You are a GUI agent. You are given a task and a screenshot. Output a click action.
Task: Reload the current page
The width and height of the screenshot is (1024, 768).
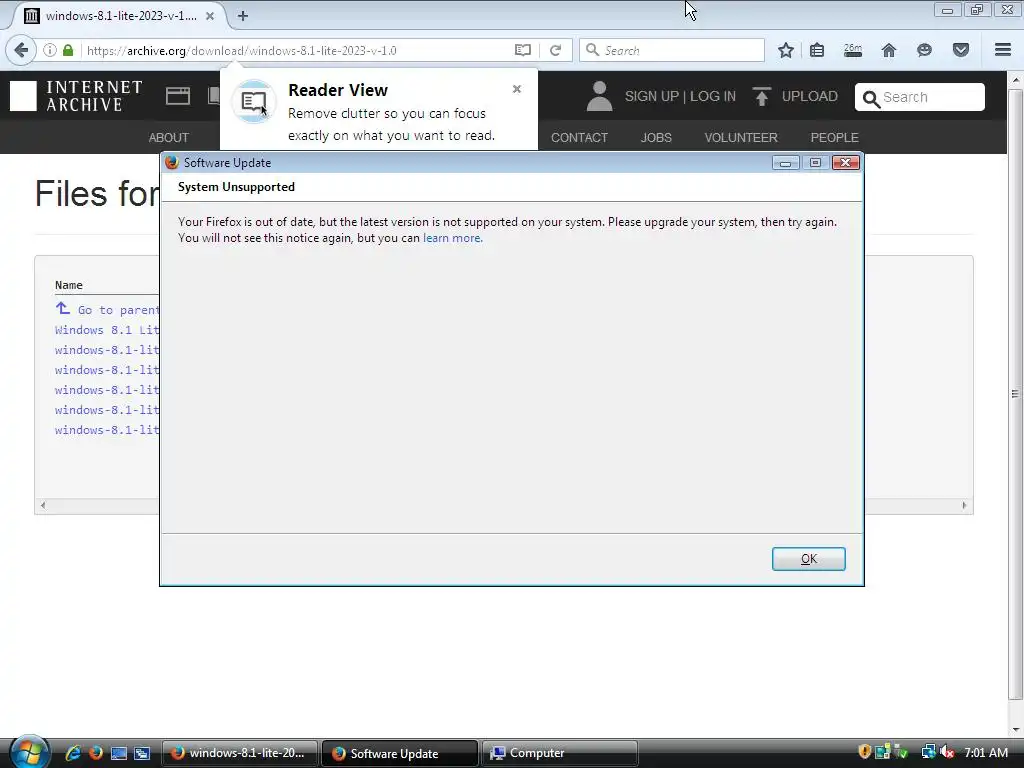(x=556, y=50)
